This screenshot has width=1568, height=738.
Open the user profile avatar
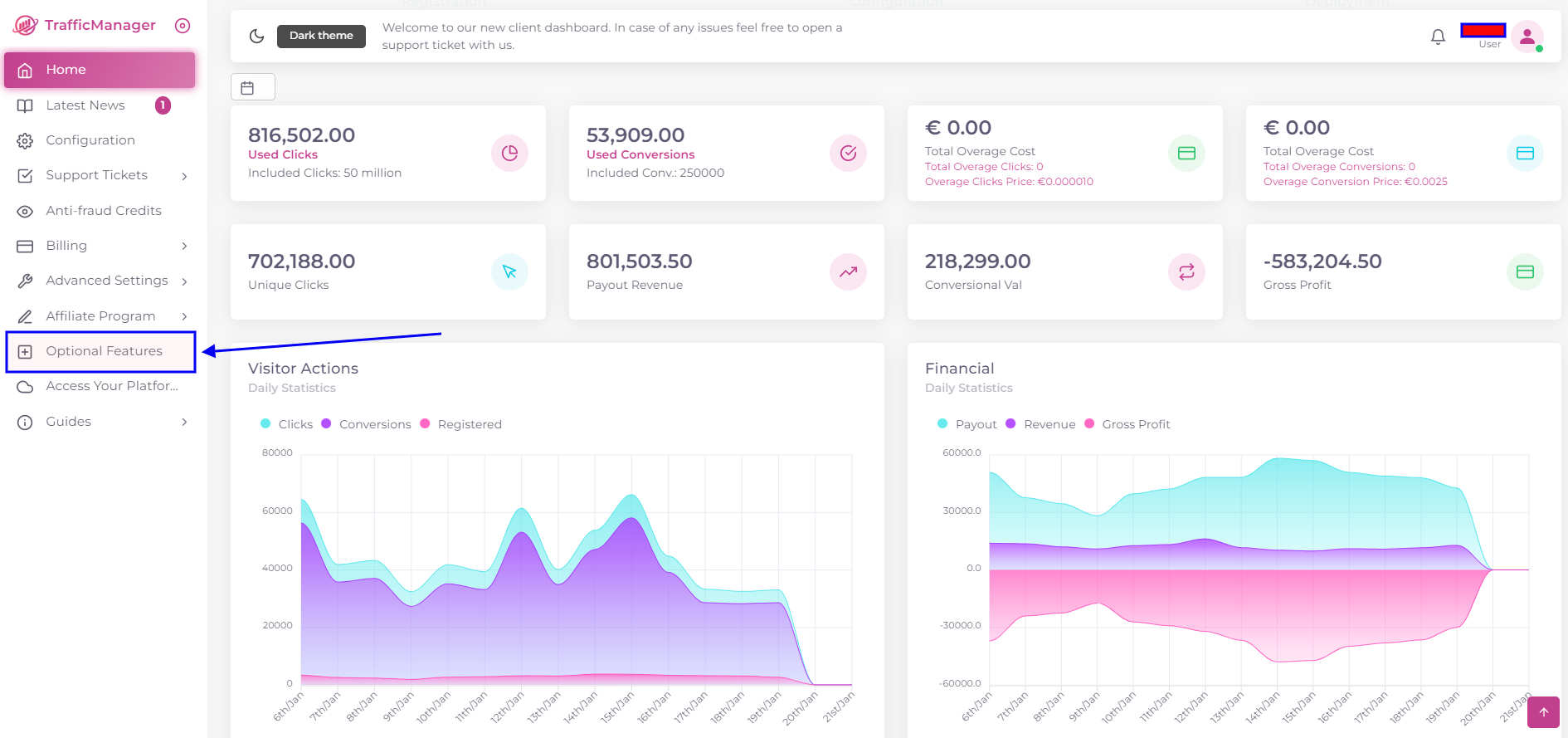[x=1527, y=37]
